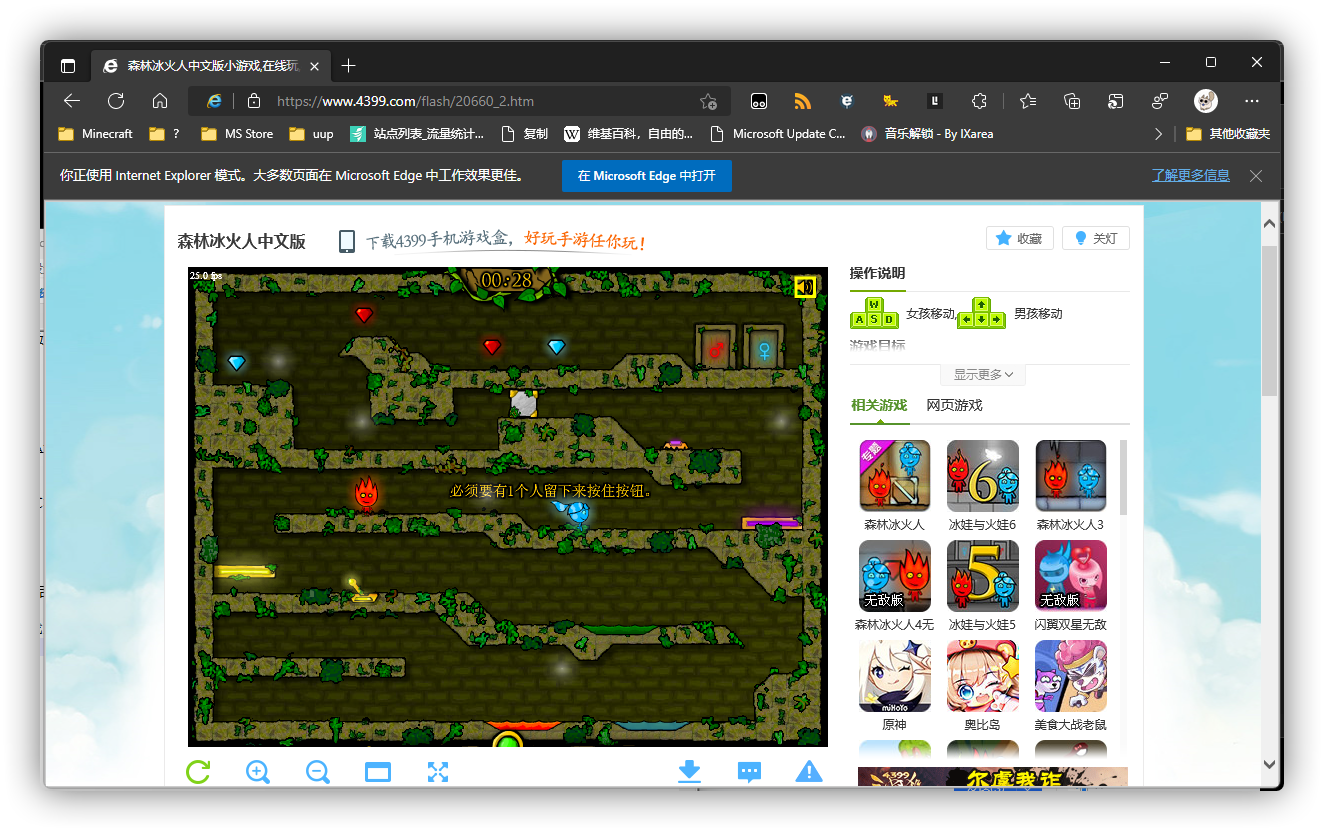1324x831 pixels.
Task: Open the 原神 game thumbnail
Action: point(894,677)
